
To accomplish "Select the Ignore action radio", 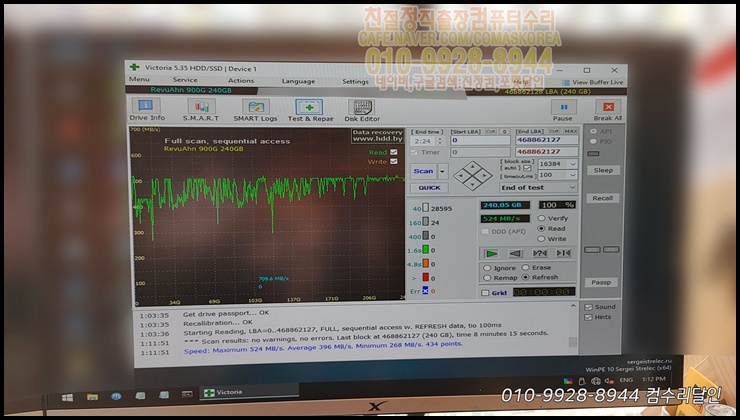I will coord(487,268).
